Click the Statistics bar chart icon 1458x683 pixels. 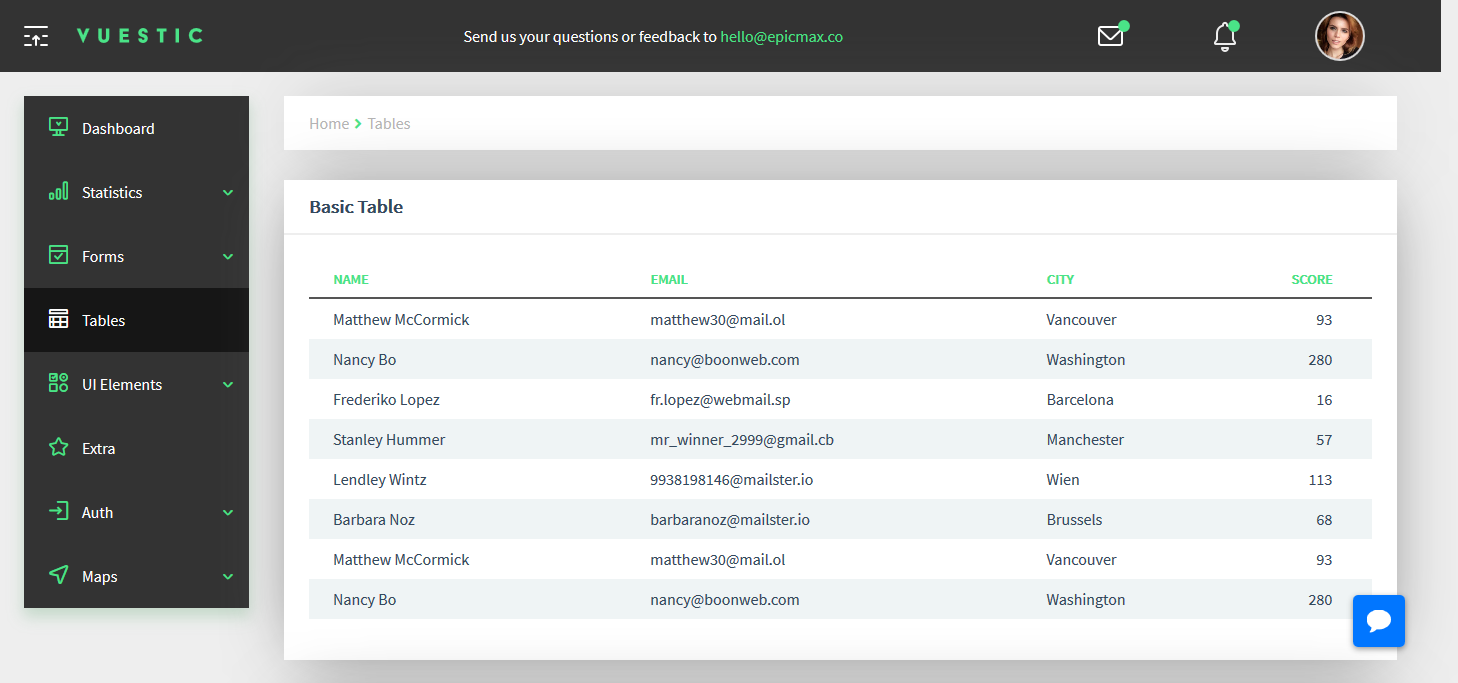(x=59, y=191)
